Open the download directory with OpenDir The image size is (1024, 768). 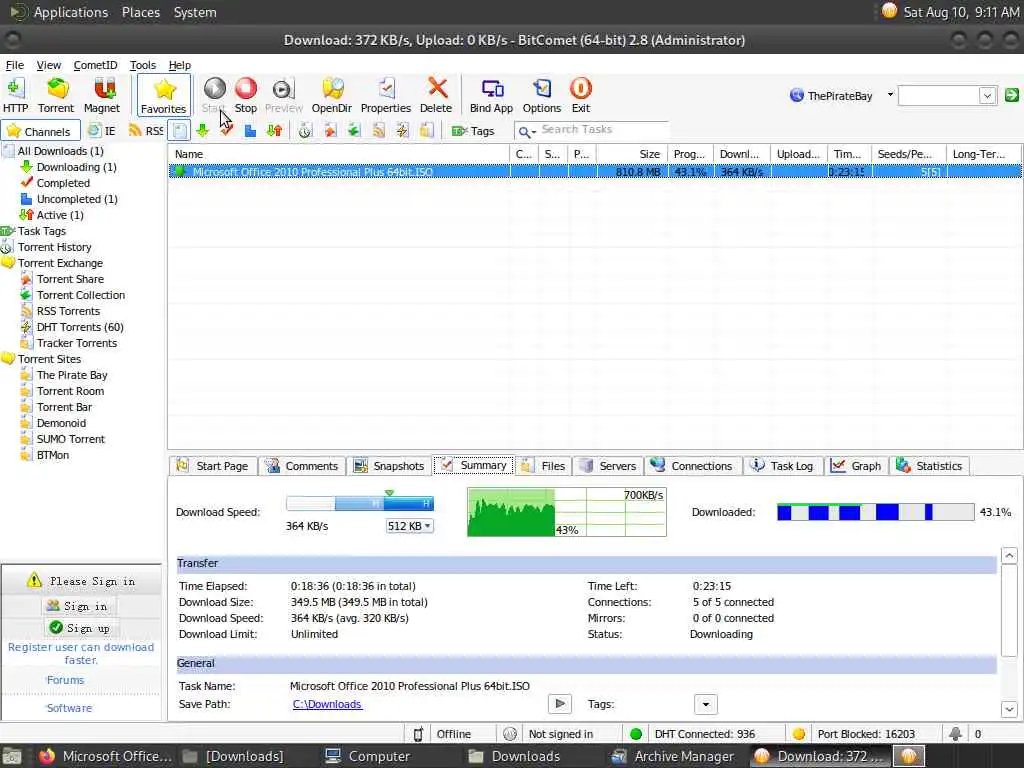[x=332, y=95]
